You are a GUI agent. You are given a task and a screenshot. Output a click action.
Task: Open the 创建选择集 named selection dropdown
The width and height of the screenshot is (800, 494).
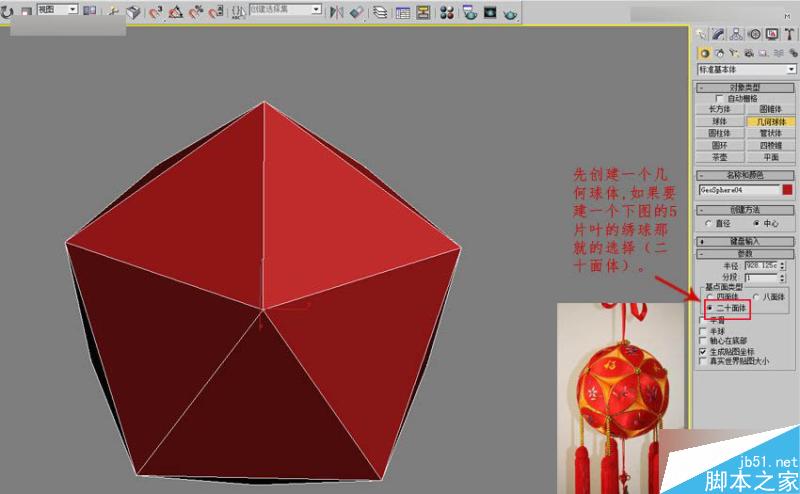[285, 9]
